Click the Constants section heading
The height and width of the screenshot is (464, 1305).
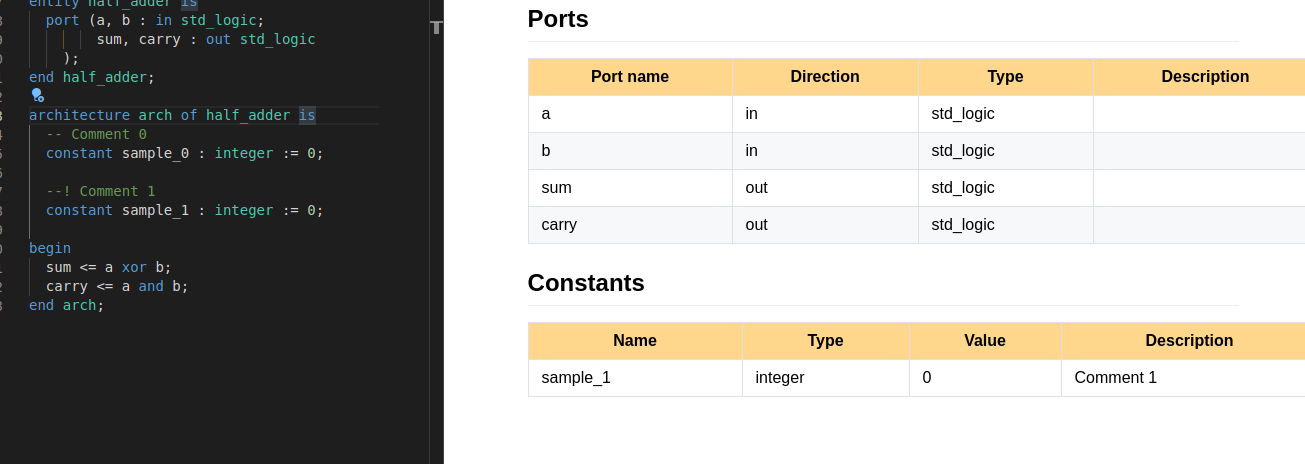tap(586, 283)
